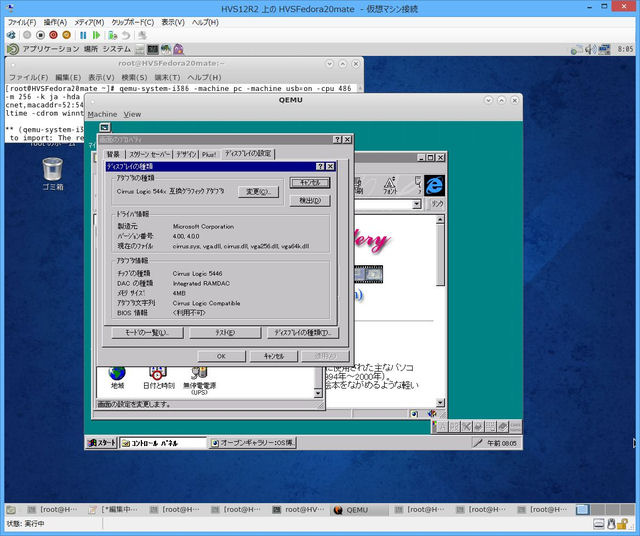Screen dimensions: 640x536
Task: Launch the terminal icon in the MATE panel
Action: click(x=153, y=49)
